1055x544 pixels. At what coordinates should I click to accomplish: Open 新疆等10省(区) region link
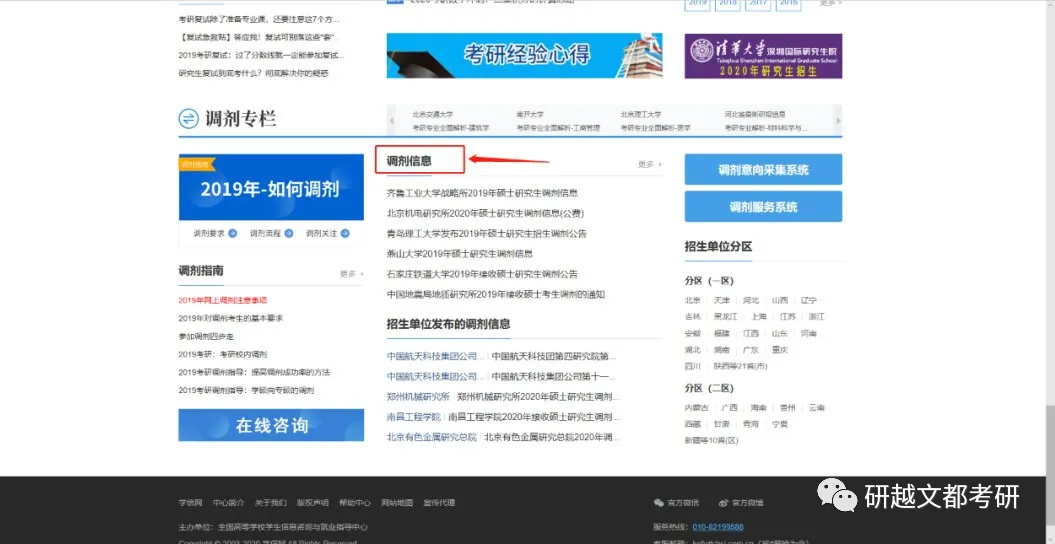pyautogui.click(x=711, y=440)
